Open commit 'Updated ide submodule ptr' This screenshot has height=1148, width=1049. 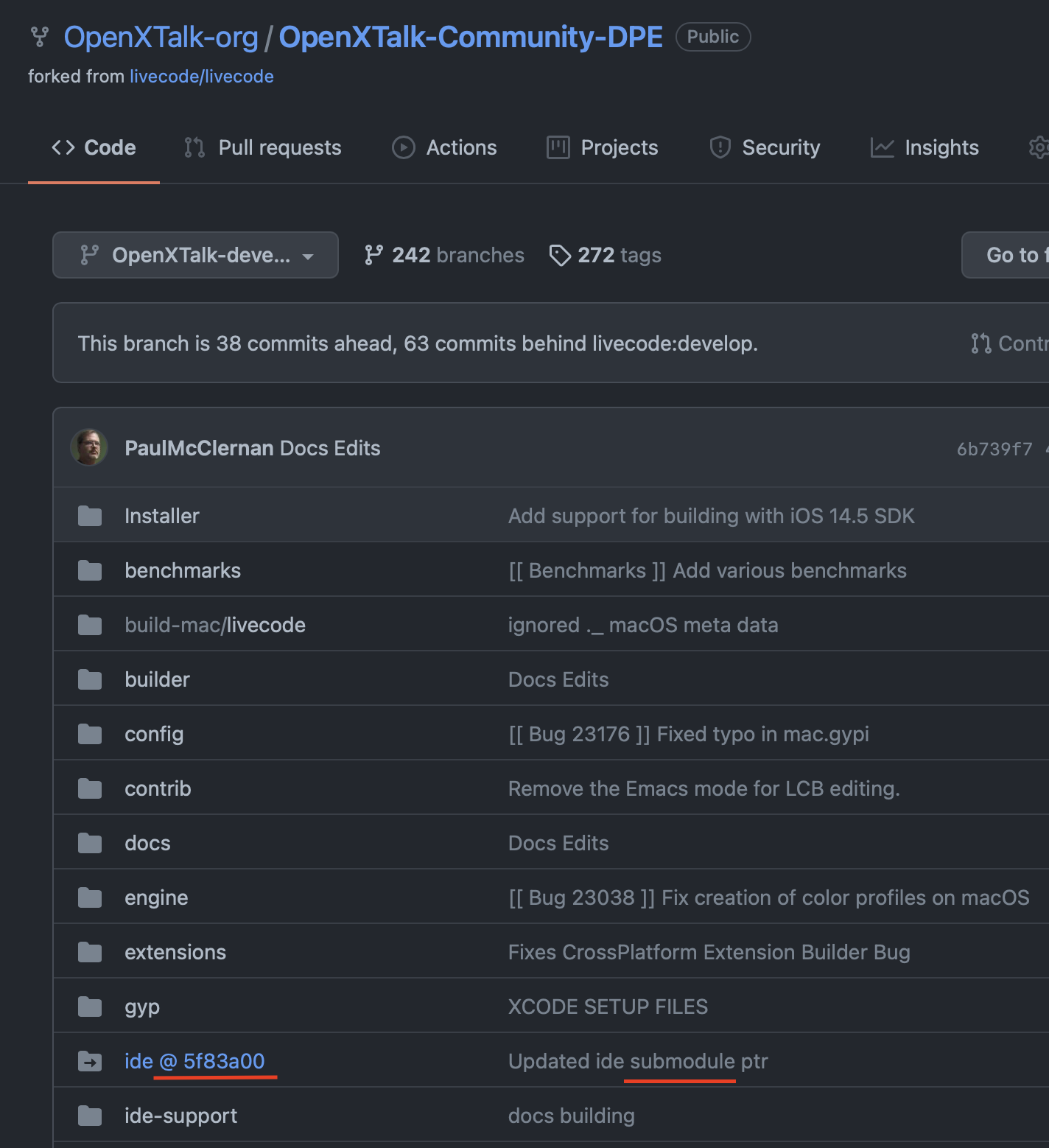(638, 1061)
